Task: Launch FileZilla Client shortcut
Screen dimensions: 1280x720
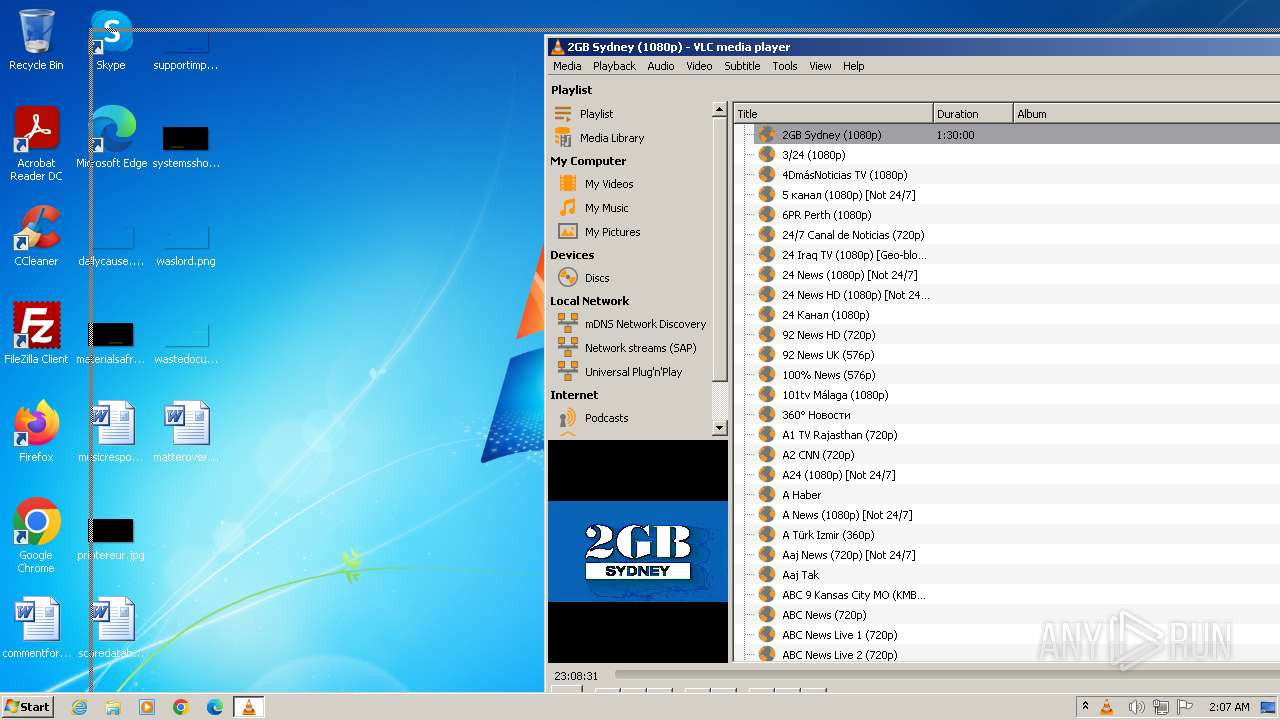Action: [36, 334]
